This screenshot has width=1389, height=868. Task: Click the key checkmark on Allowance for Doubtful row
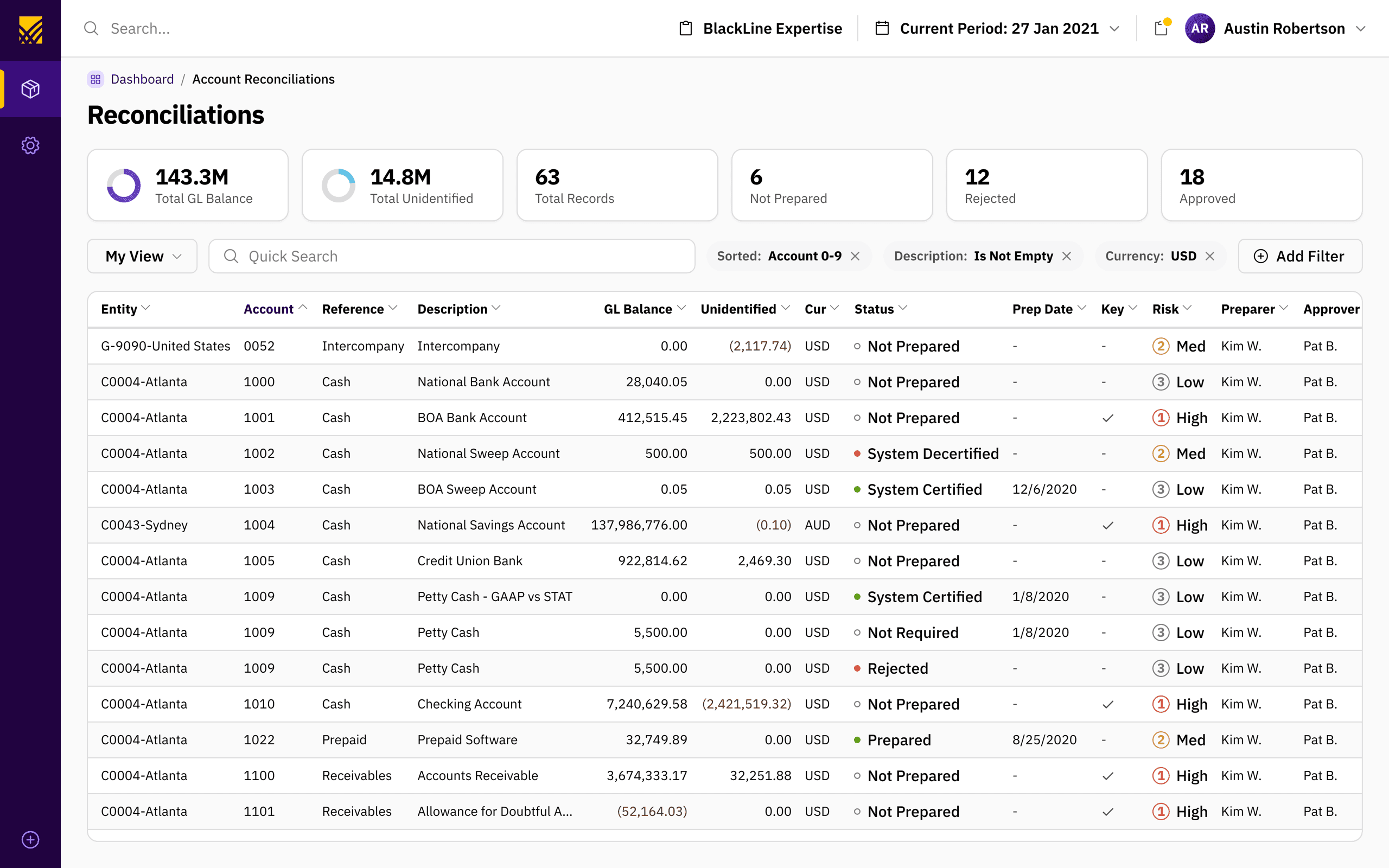click(x=1108, y=812)
